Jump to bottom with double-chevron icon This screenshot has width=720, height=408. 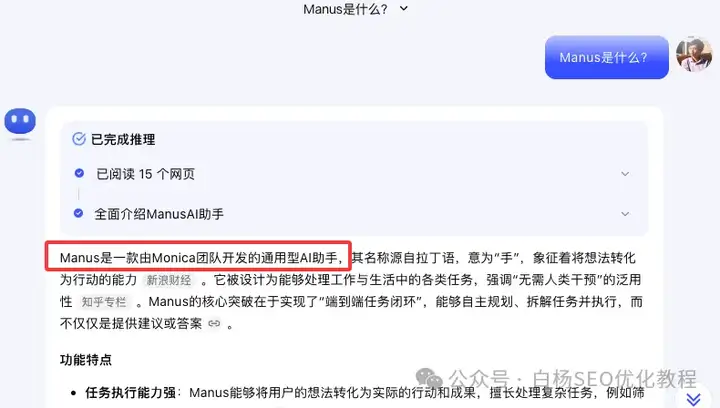pyautogui.click(x=693, y=399)
